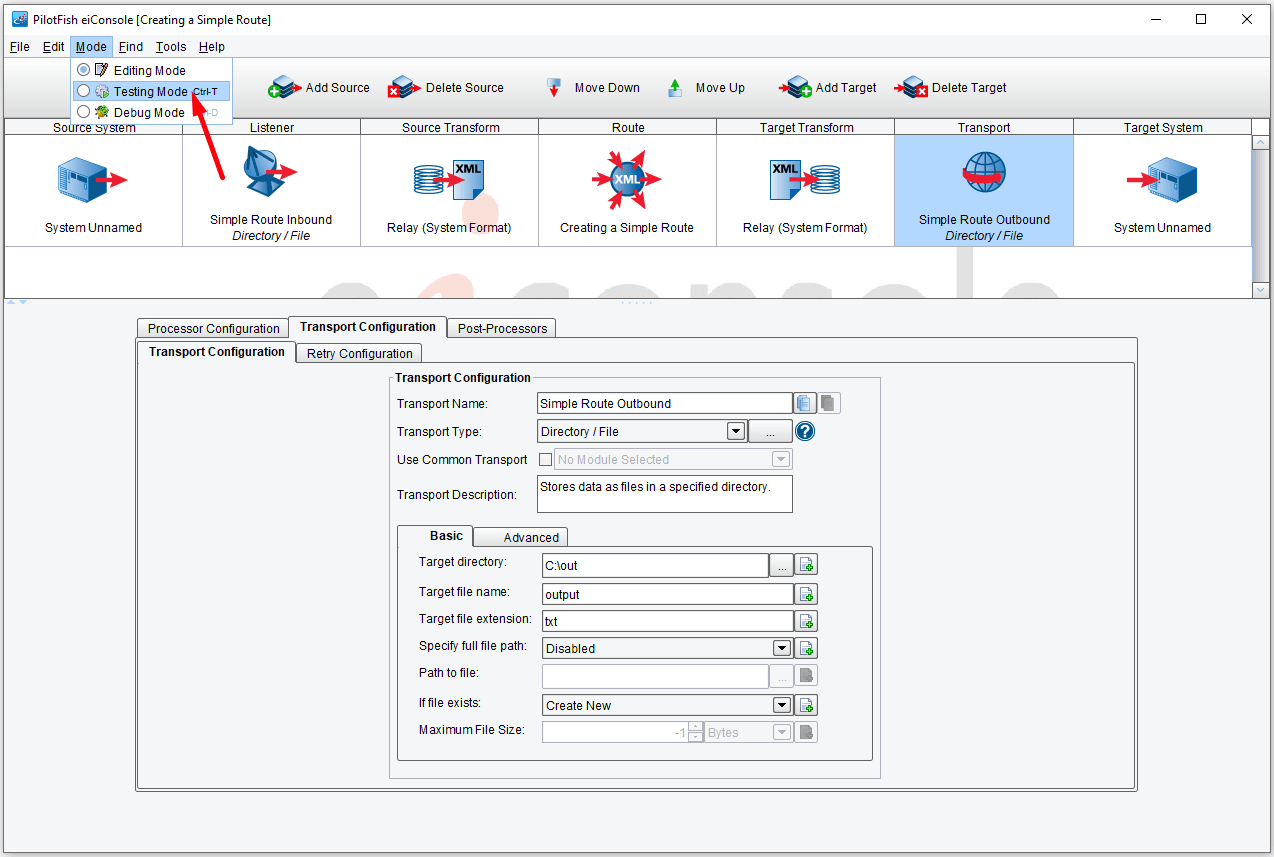Click in Transport Description text area

(664, 494)
